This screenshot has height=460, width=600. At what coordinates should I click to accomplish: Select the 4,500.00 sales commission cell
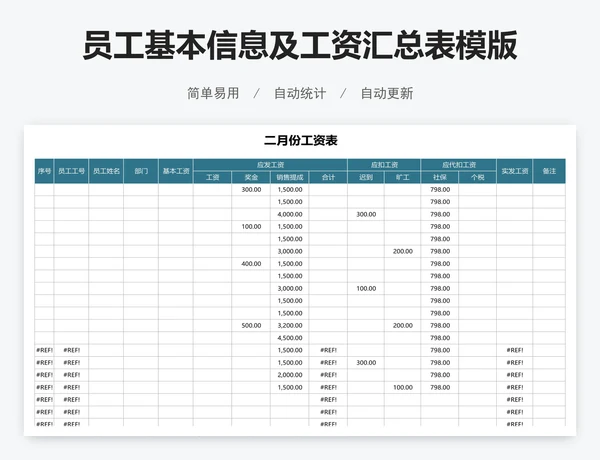[x=290, y=338]
